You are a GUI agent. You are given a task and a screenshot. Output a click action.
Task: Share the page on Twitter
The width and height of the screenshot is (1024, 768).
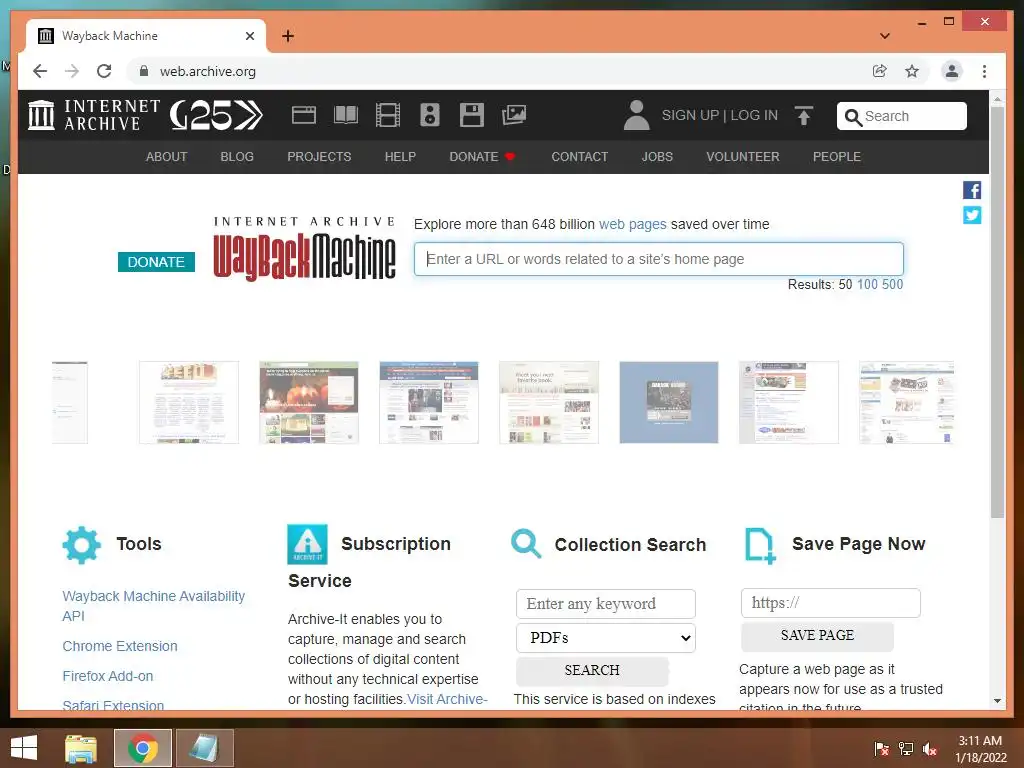point(972,215)
